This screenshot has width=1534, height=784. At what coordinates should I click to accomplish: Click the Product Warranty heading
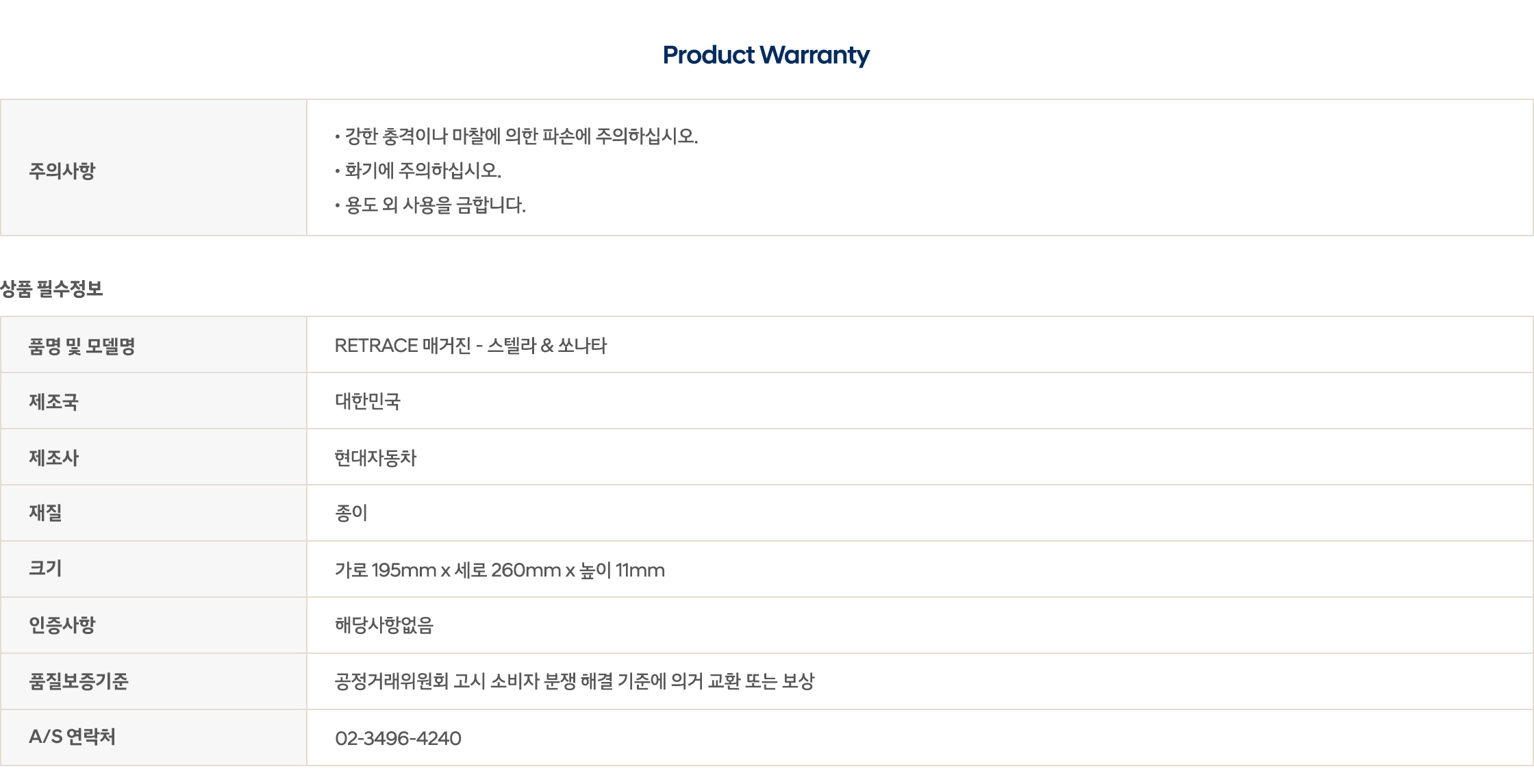766,55
